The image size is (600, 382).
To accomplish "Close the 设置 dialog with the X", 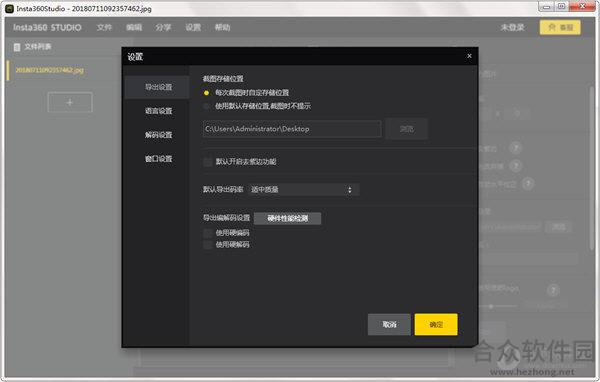I will click(x=469, y=56).
